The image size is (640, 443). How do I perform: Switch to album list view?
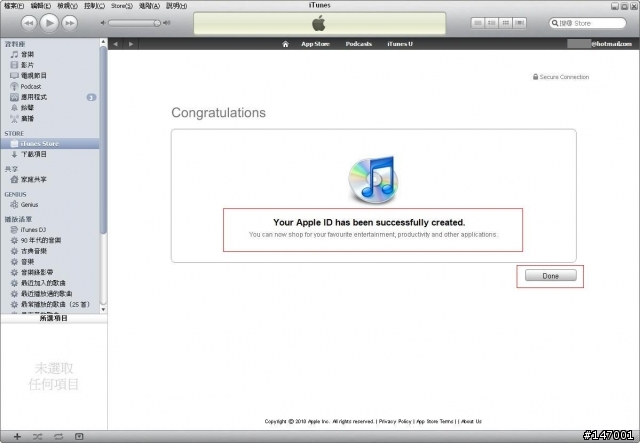(491, 23)
